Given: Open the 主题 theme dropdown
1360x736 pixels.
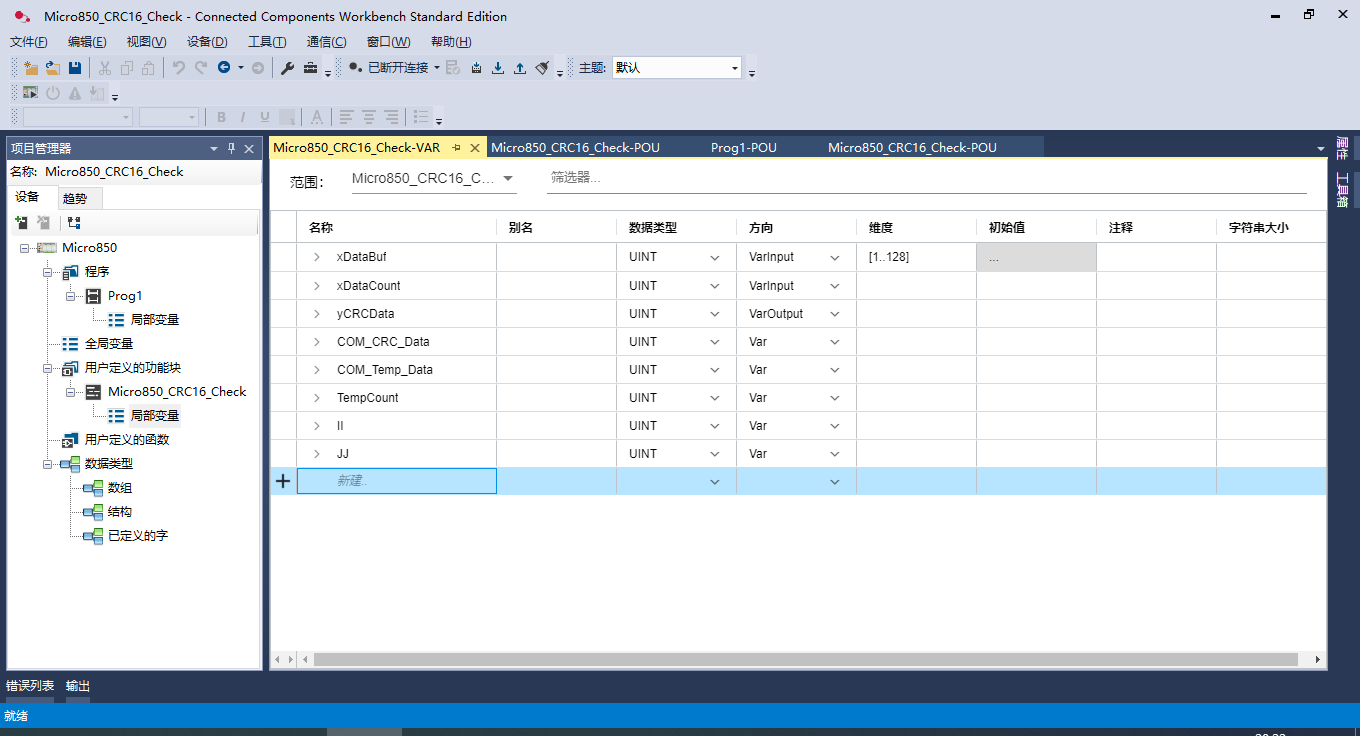Looking at the screenshot, I should tap(735, 68).
